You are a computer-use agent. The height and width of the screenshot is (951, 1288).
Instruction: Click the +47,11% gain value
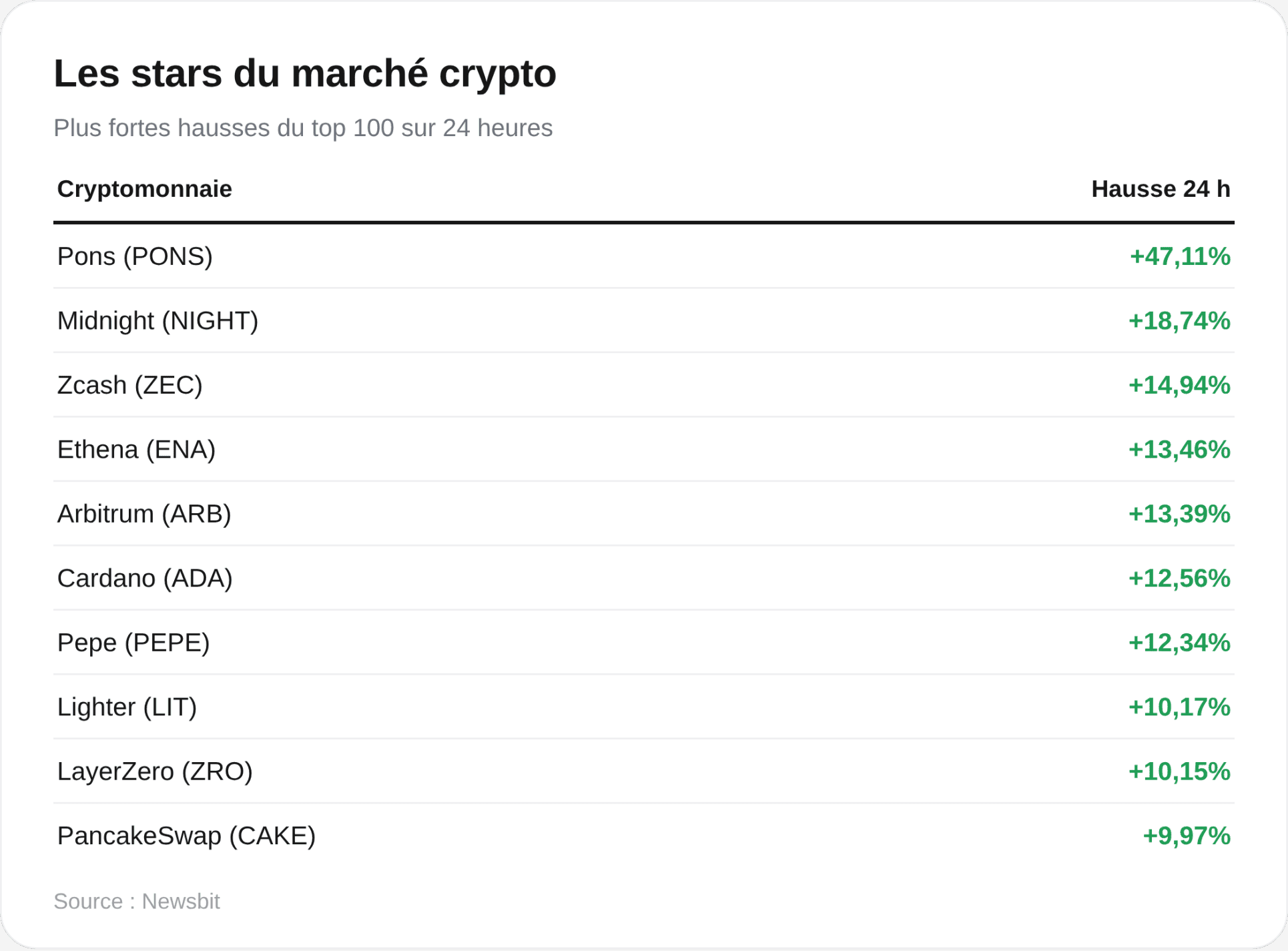click(1179, 256)
